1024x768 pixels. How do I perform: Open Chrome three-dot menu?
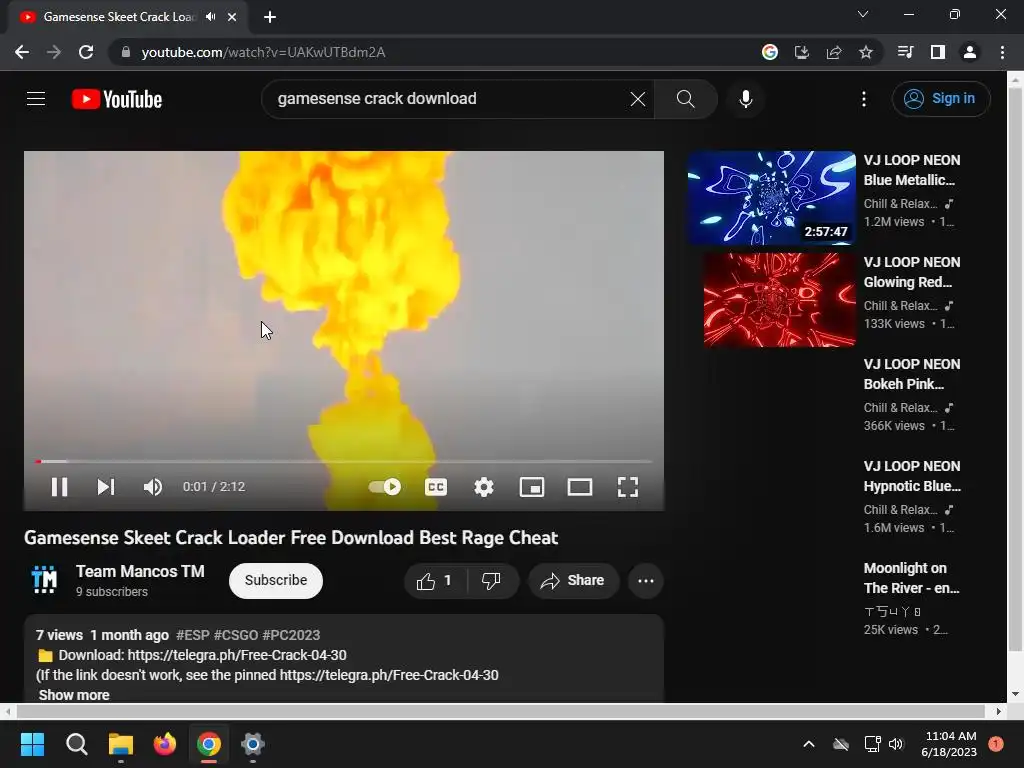coord(1002,52)
